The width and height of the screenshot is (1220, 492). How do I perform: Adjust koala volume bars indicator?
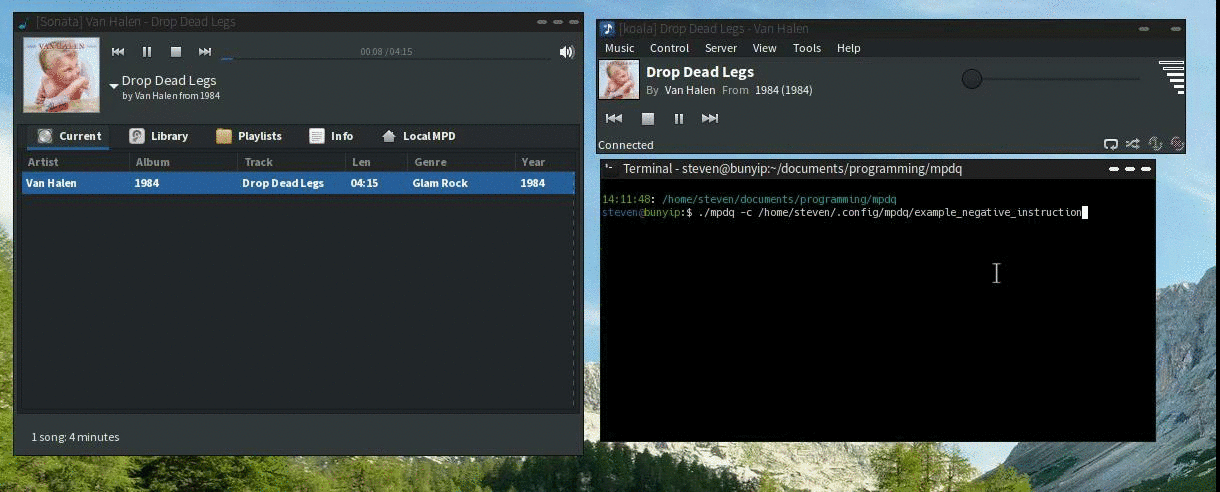[x=1172, y=78]
